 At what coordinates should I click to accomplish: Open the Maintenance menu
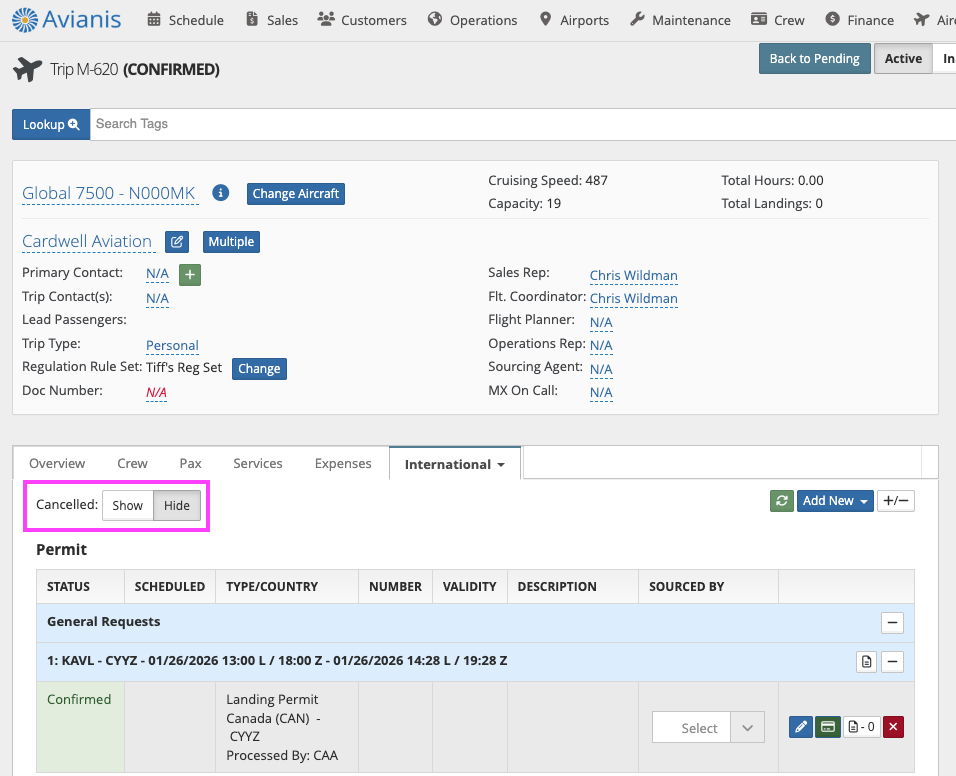(x=681, y=20)
